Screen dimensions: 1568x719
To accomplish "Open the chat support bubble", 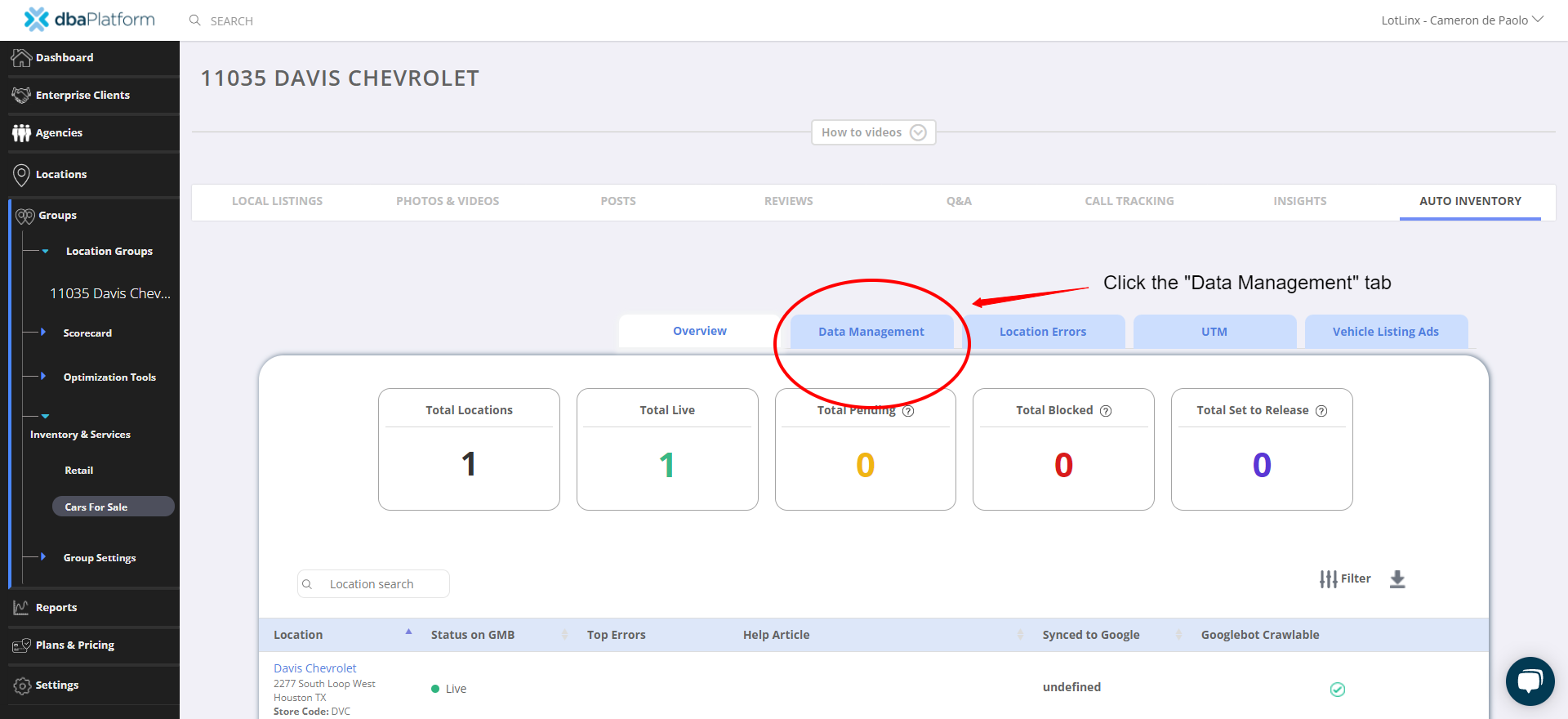I will click(1530, 681).
